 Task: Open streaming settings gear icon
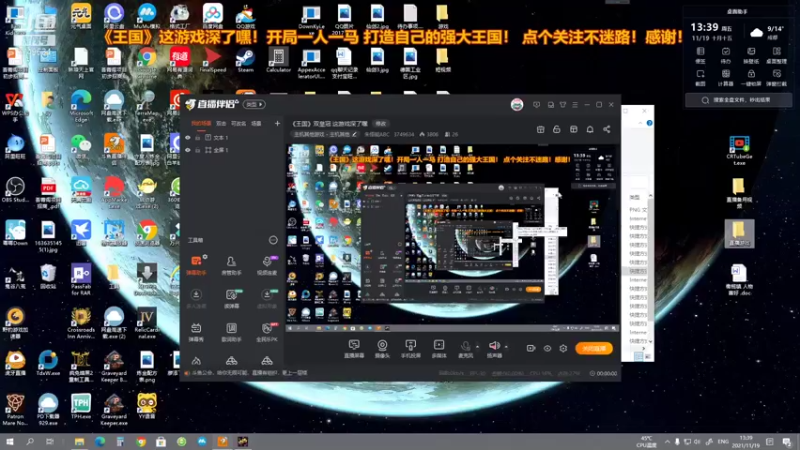563,348
